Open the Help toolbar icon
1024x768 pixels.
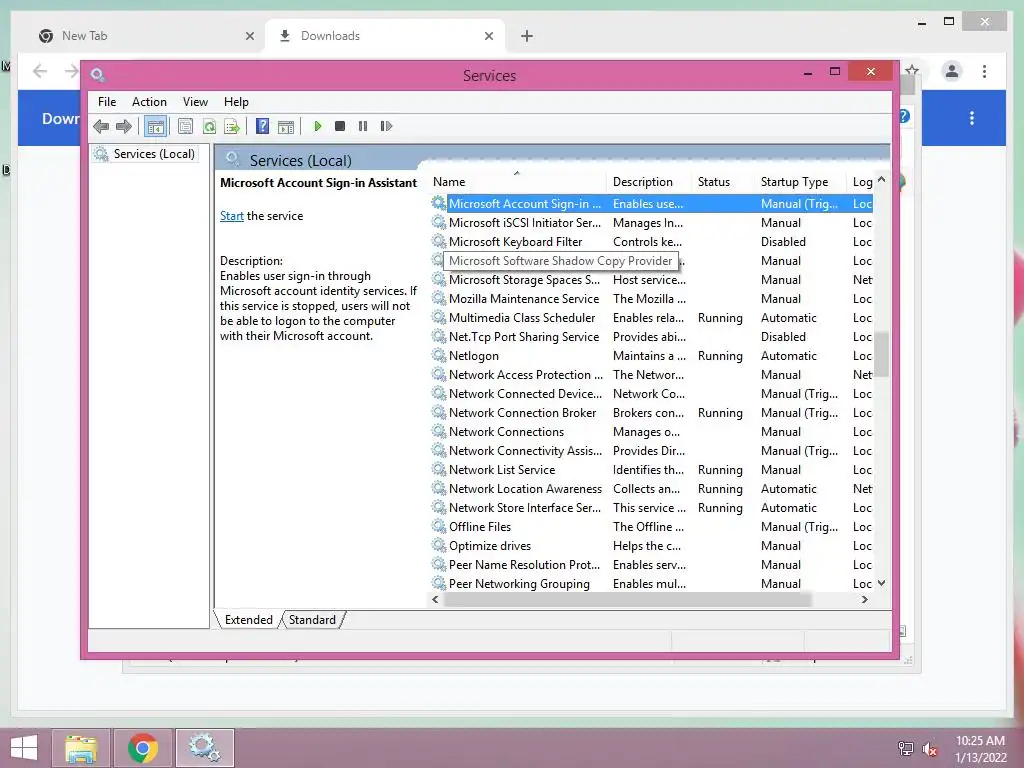(x=263, y=126)
